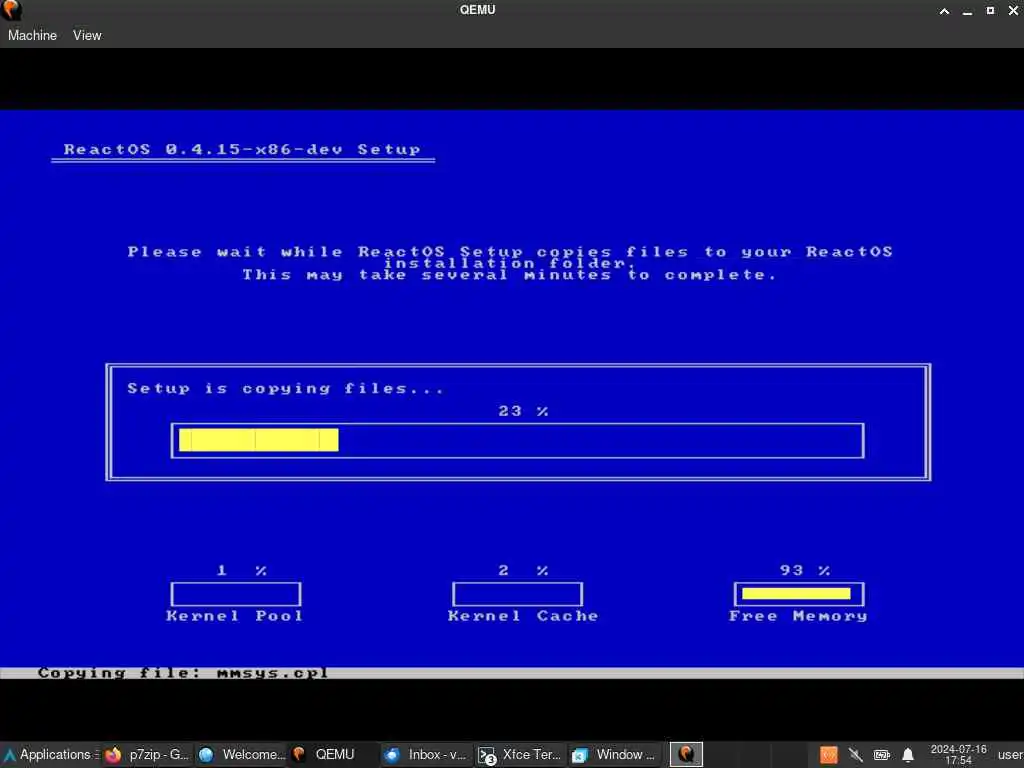Open the View menu in QEMU
This screenshot has width=1024, height=768.
[x=87, y=35]
